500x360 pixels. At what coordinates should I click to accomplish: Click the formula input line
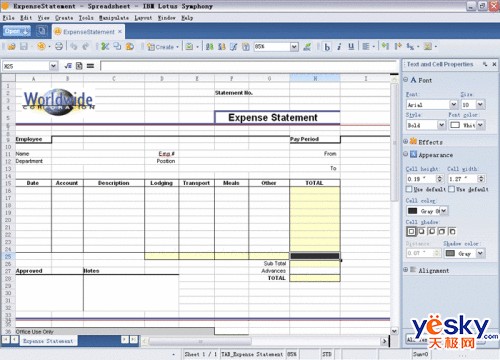coord(249,66)
